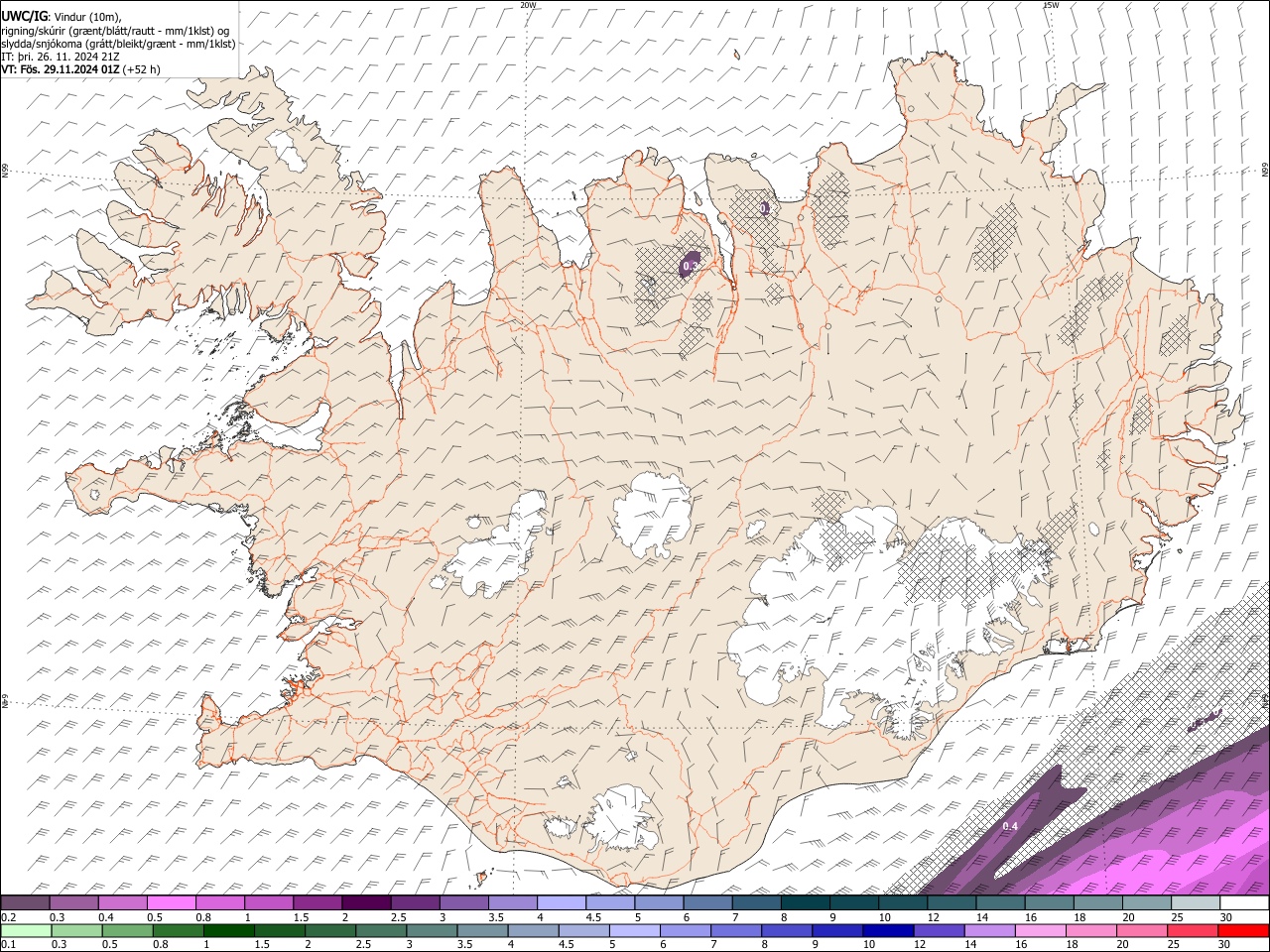
Task: Click the 'VT: Fös. 29.11.2024 01Z' valid time
Action: [60, 69]
